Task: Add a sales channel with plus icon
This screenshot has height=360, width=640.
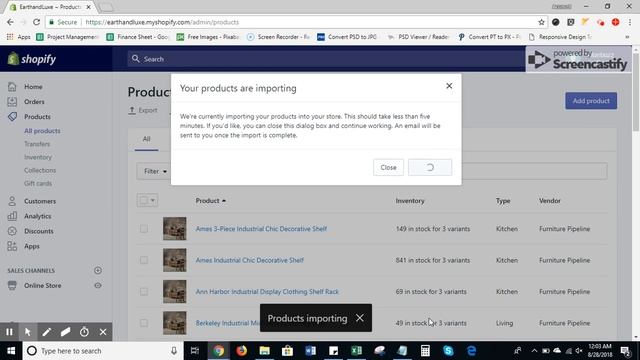Action: [x=98, y=270]
